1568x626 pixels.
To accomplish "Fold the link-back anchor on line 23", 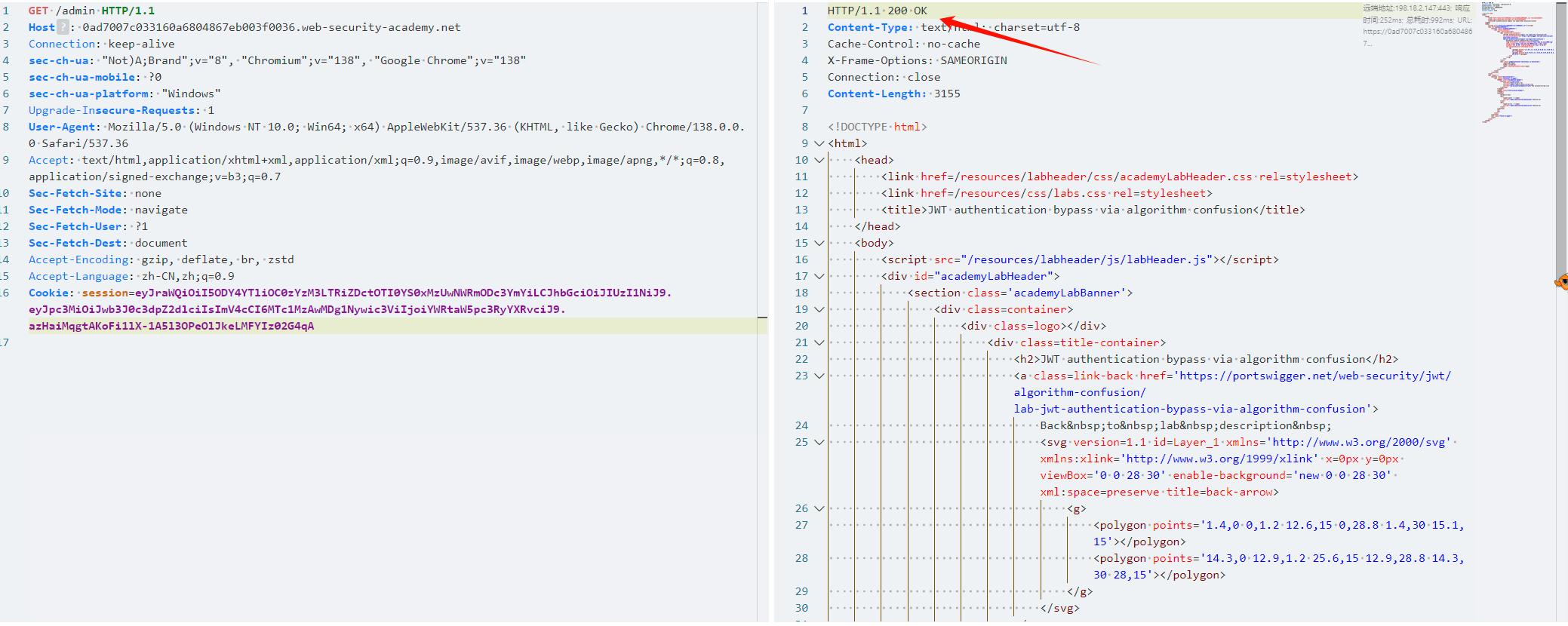I will tap(819, 376).
